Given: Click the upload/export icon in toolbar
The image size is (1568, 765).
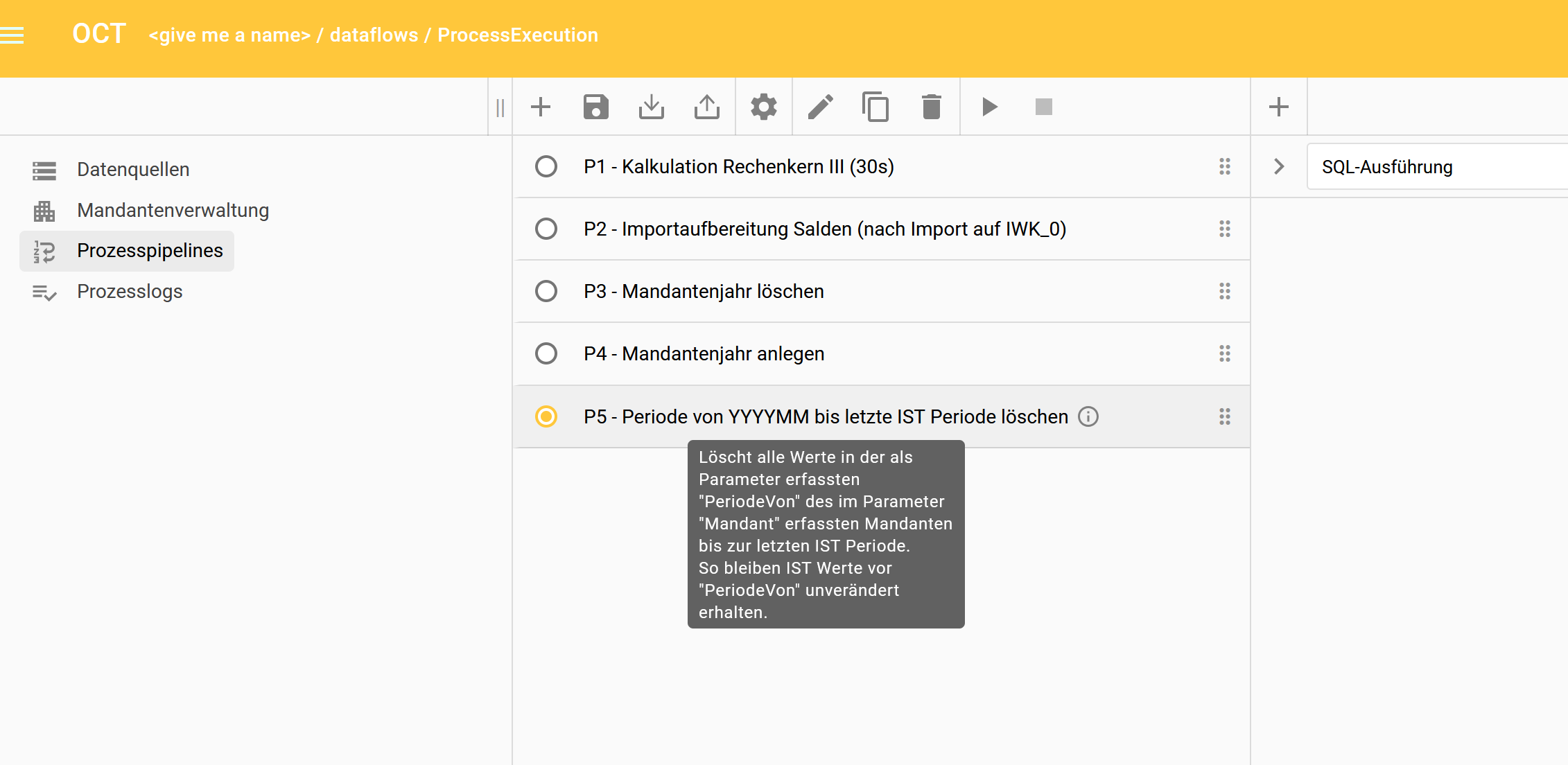Looking at the screenshot, I should point(706,107).
